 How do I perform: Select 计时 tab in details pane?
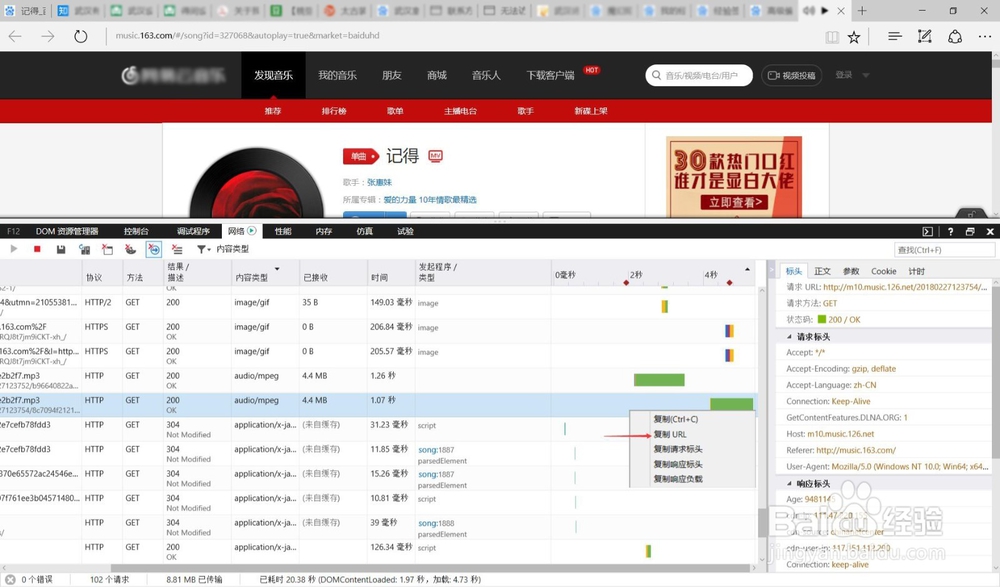click(x=916, y=271)
